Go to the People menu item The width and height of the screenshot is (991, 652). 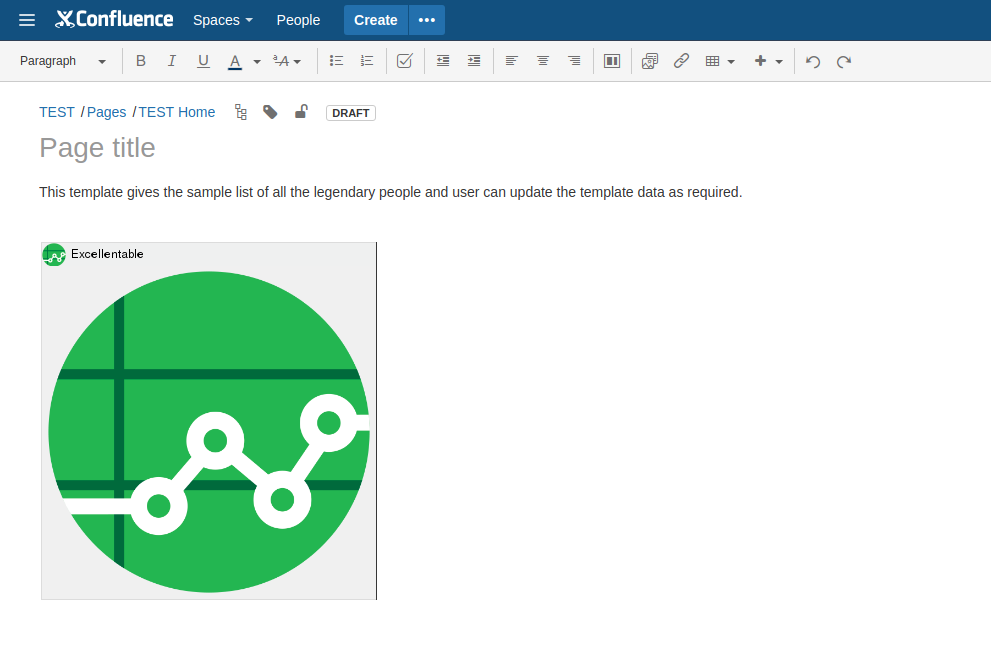click(298, 20)
